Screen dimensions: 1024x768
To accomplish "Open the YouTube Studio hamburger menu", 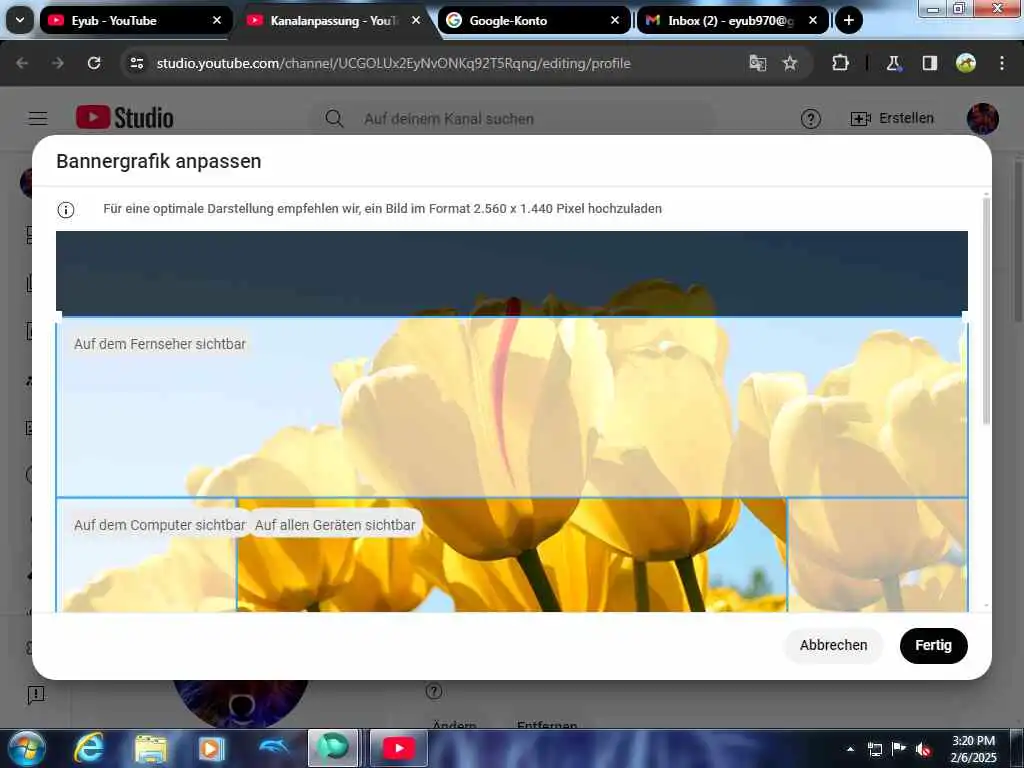I will (38, 118).
